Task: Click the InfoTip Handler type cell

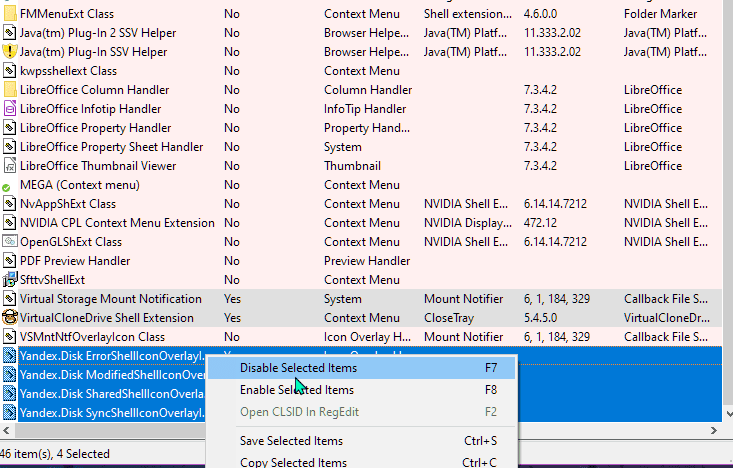Action: click(365, 109)
